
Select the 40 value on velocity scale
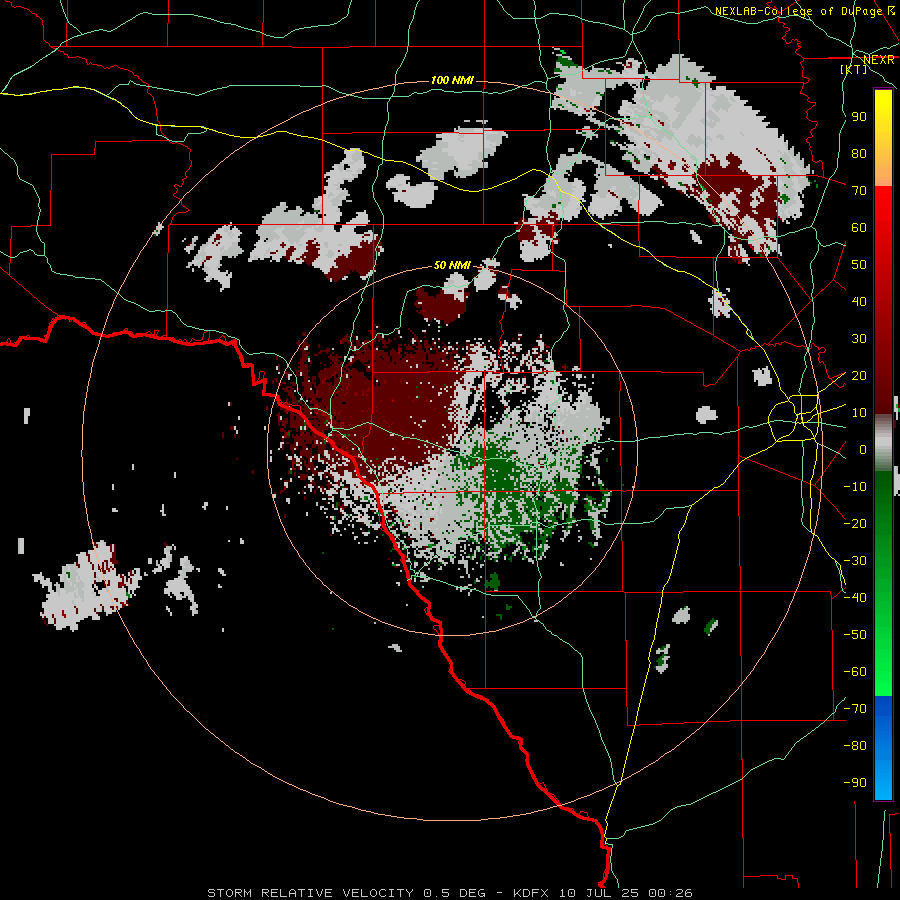click(859, 302)
